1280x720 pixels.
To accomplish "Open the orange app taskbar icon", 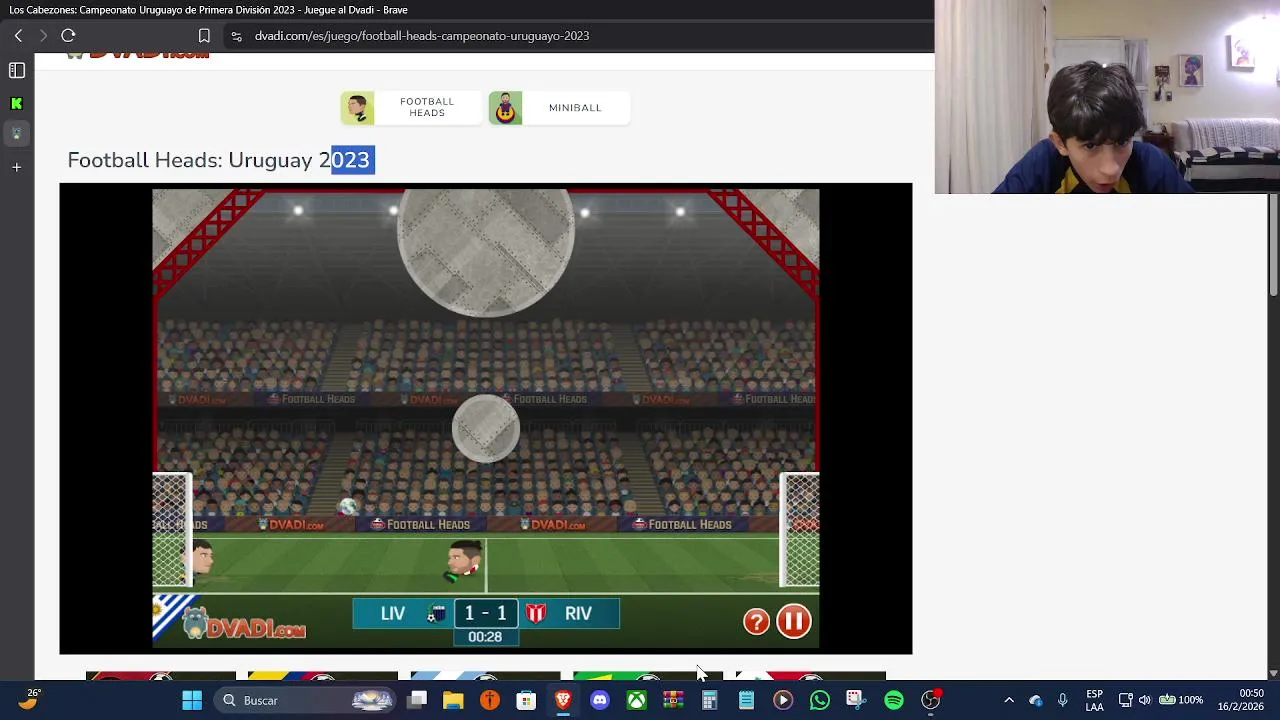I will coord(490,700).
